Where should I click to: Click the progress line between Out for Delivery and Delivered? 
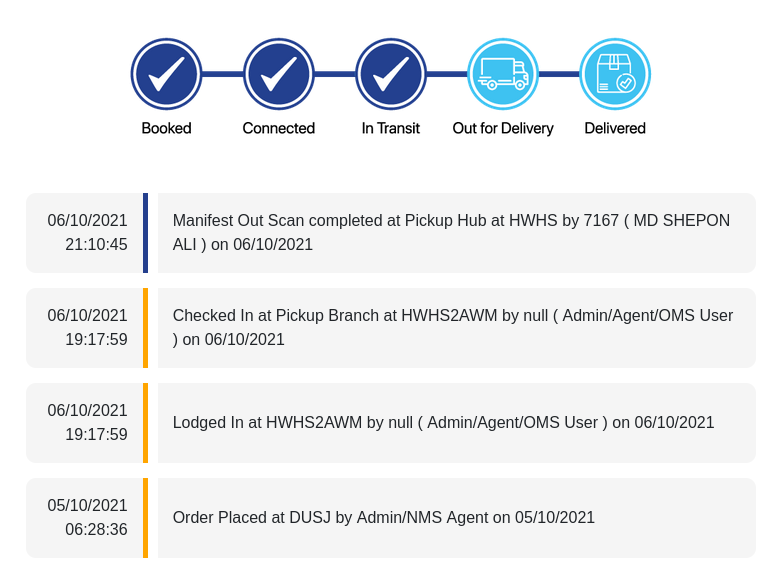pyautogui.click(x=559, y=74)
